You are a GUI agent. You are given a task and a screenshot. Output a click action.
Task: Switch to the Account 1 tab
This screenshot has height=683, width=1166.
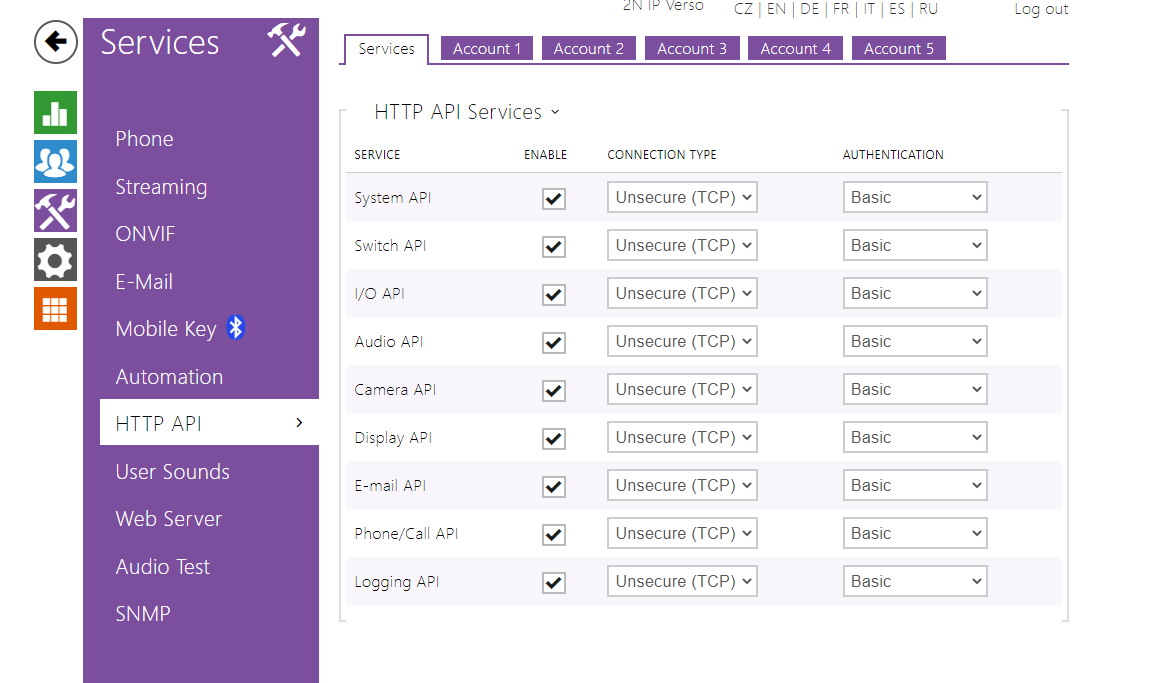[x=486, y=49]
